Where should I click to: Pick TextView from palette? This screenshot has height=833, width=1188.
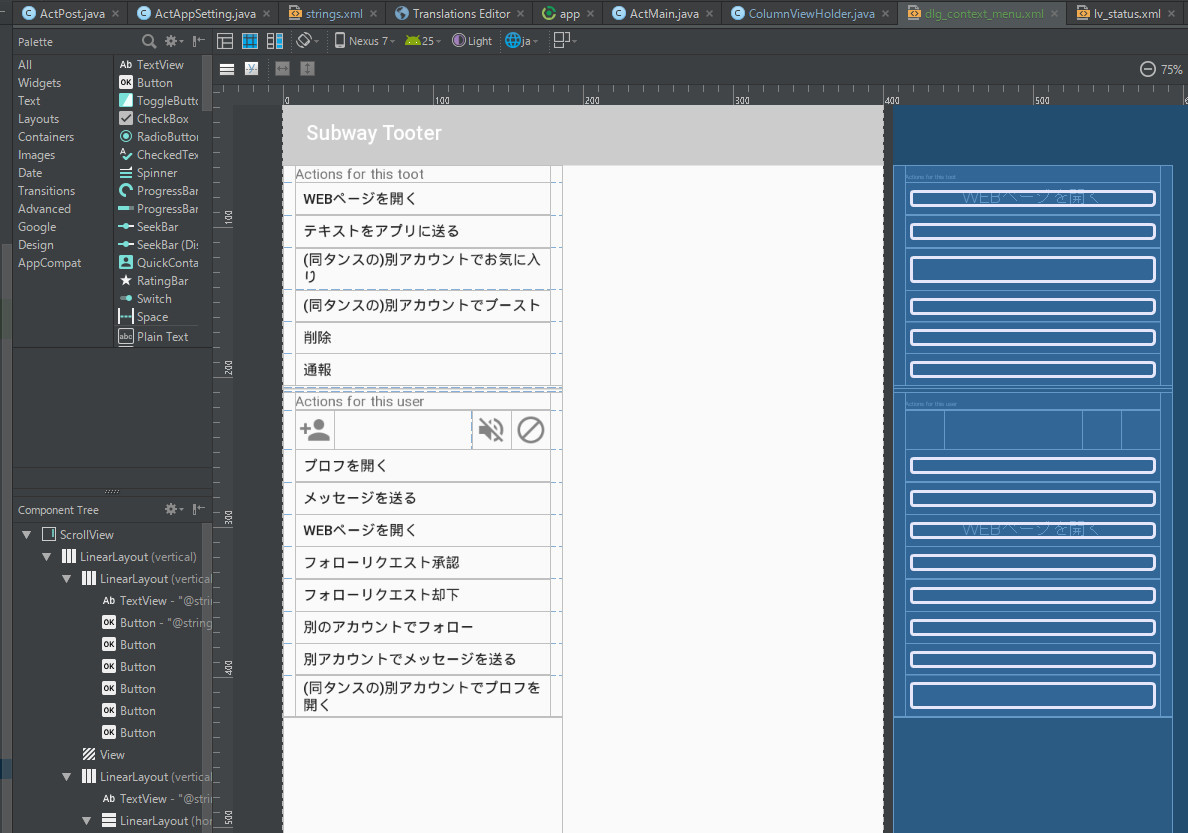click(x=158, y=65)
